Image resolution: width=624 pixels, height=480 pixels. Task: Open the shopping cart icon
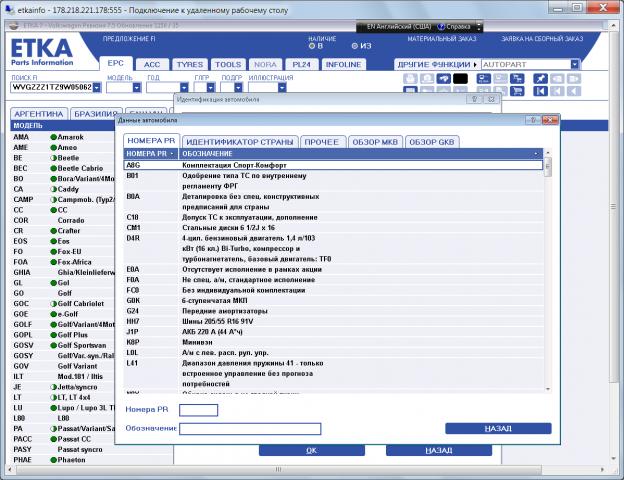(517, 91)
